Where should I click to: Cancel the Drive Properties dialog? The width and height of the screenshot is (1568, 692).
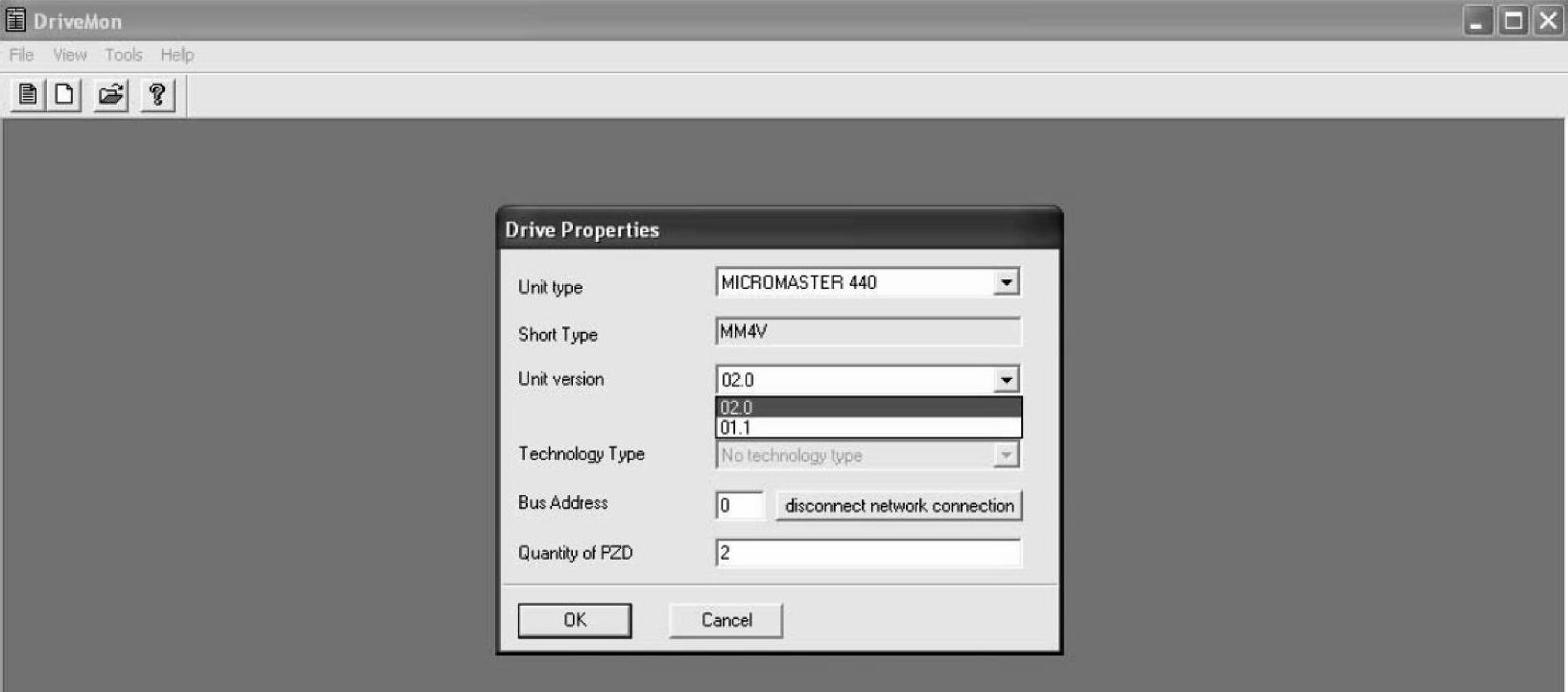tap(726, 620)
